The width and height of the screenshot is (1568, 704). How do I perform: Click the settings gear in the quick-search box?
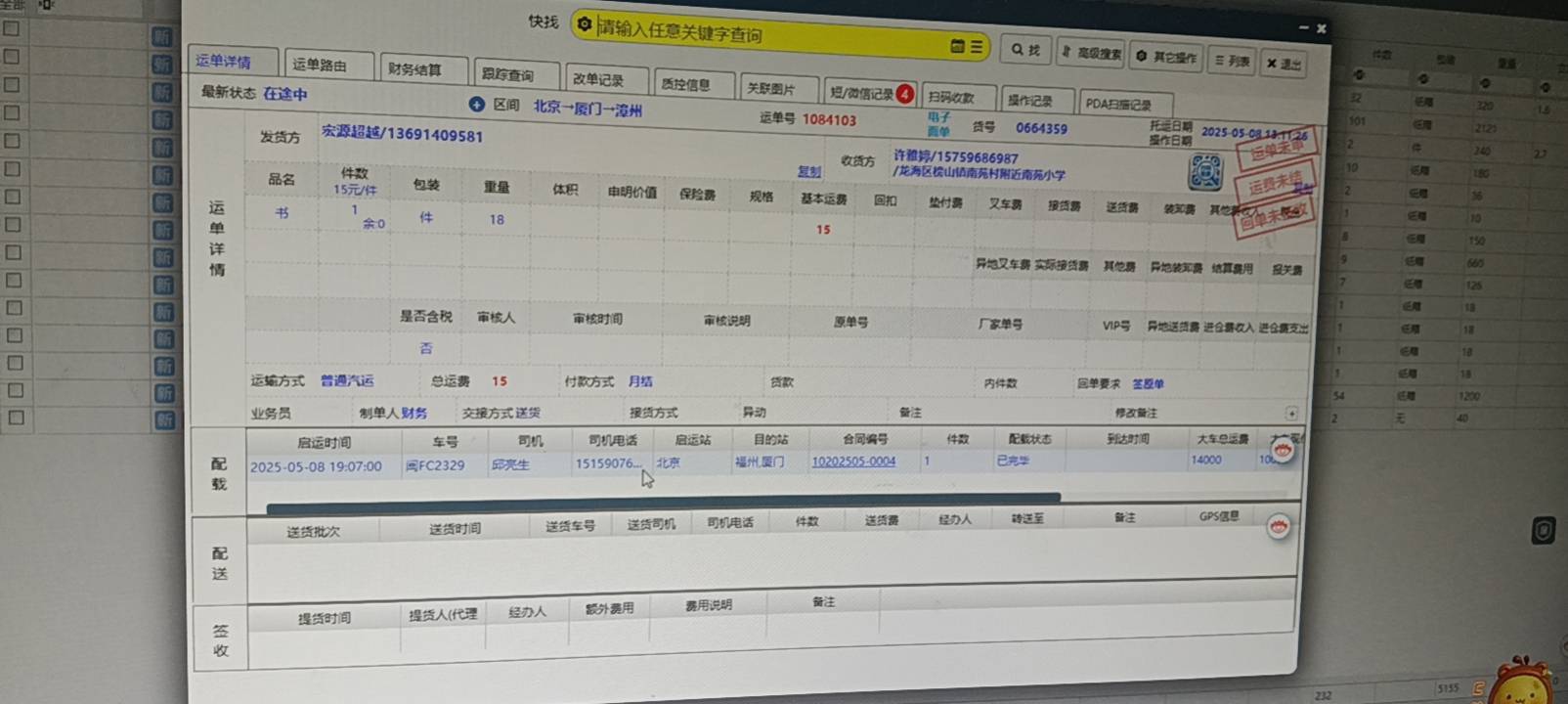(585, 24)
